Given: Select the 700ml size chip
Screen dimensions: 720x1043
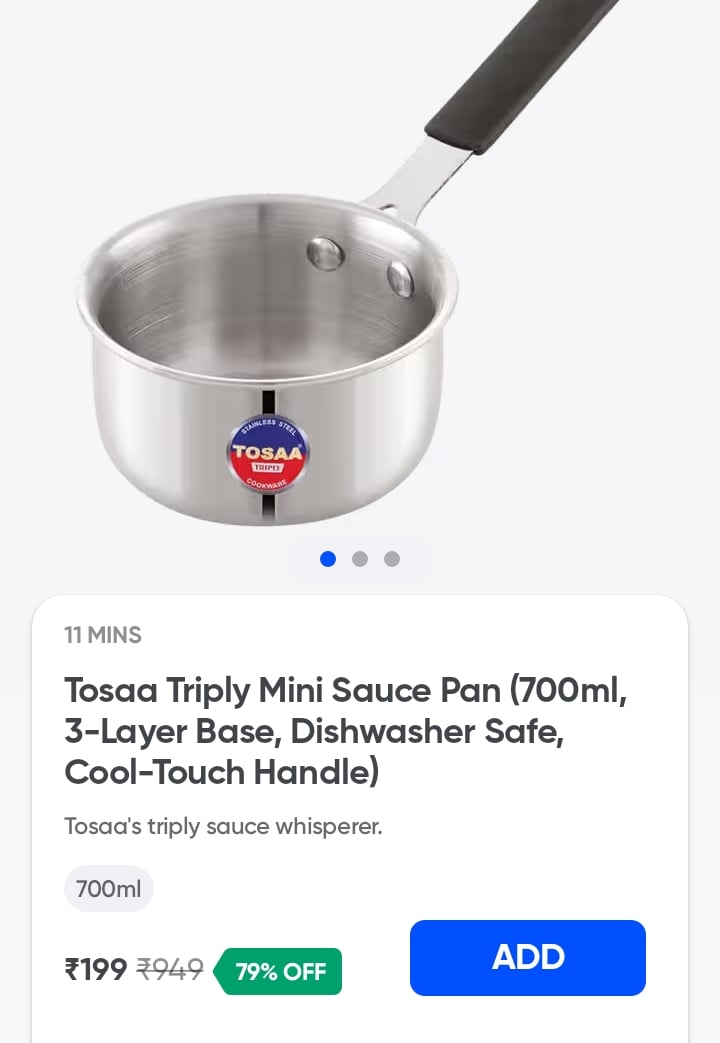Looking at the screenshot, I should pyautogui.click(x=108, y=888).
